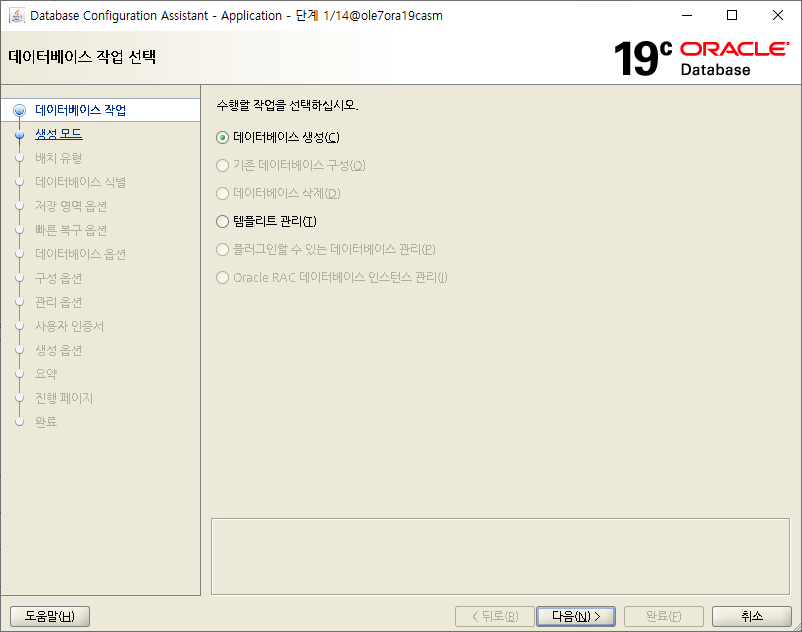Click the 사용자 인증서 step label
This screenshot has height=632, width=802.
(x=70, y=326)
